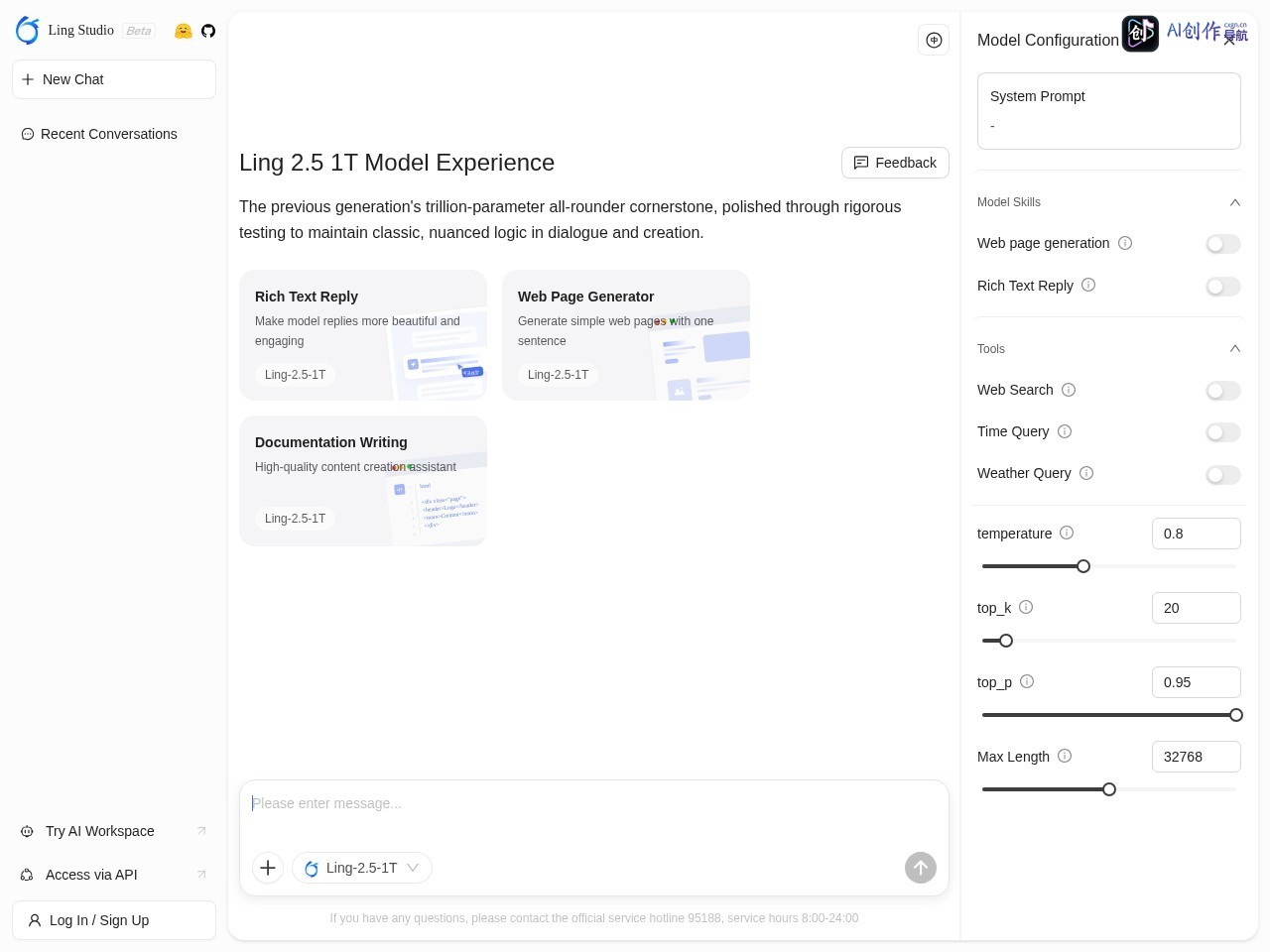The height and width of the screenshot is (952, 1270).
Task: Click the Max Length value field
Action: (1197, 757)
